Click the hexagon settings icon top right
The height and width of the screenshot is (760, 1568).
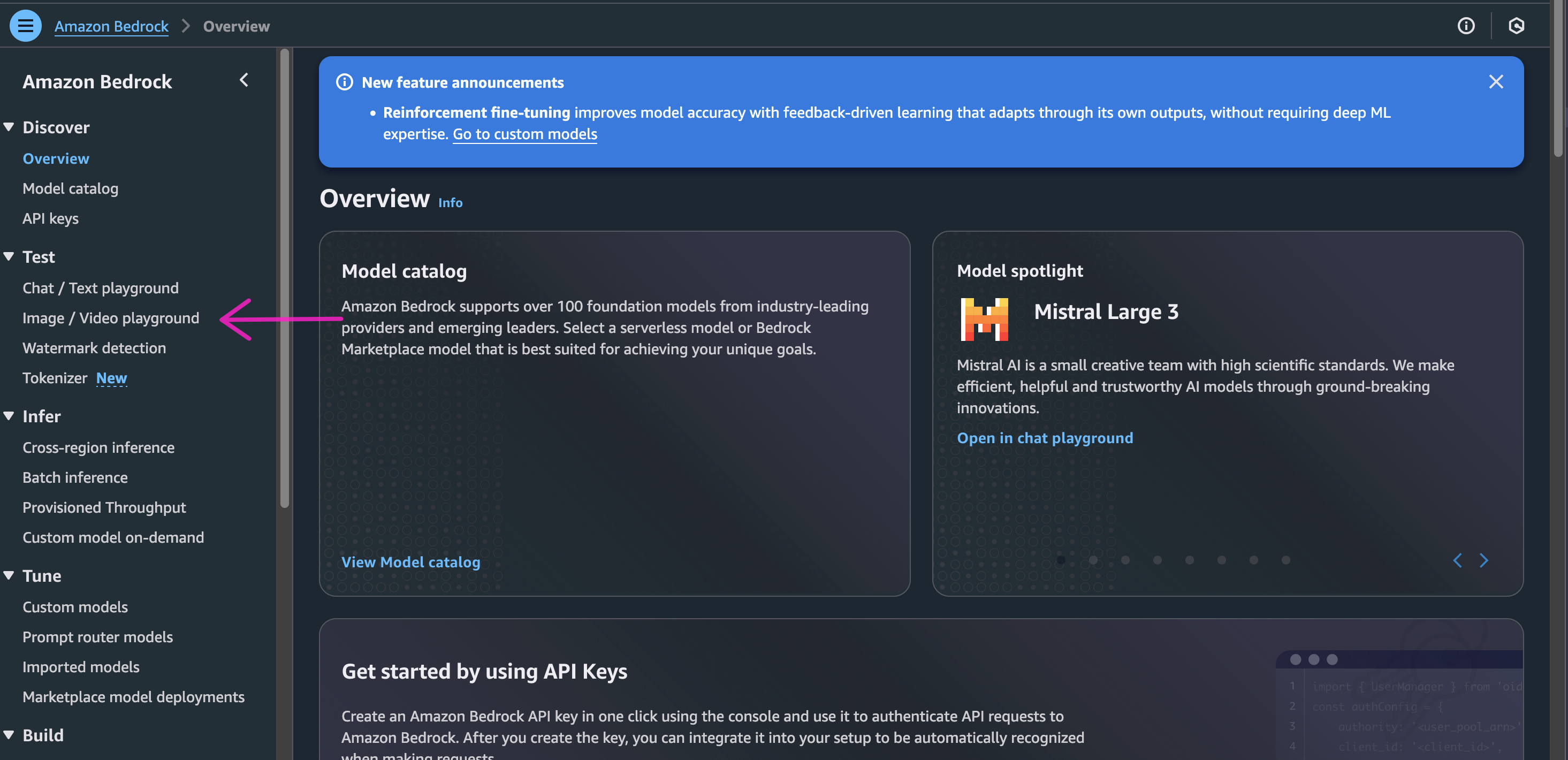[1516, 26]
